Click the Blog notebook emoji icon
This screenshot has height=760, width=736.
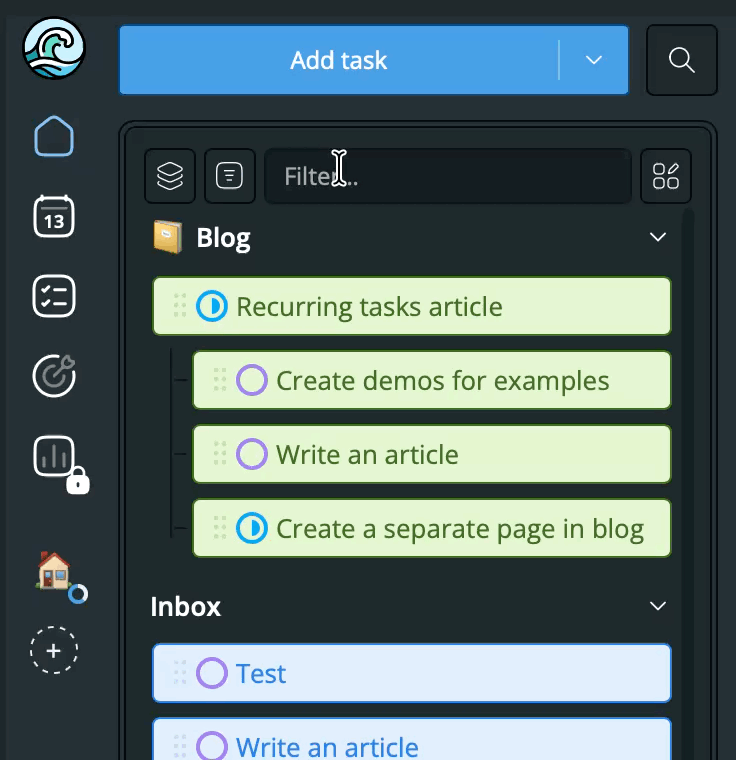(167, 237)
